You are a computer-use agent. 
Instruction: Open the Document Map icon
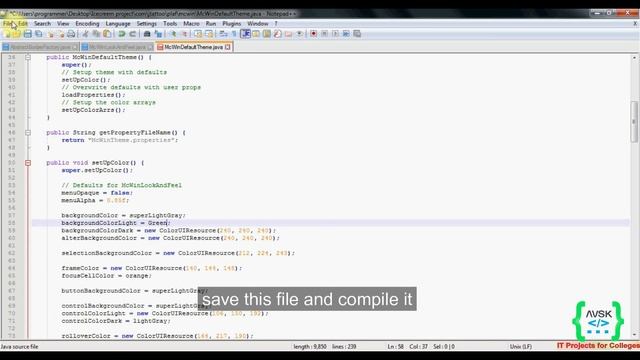coord(267,34)
